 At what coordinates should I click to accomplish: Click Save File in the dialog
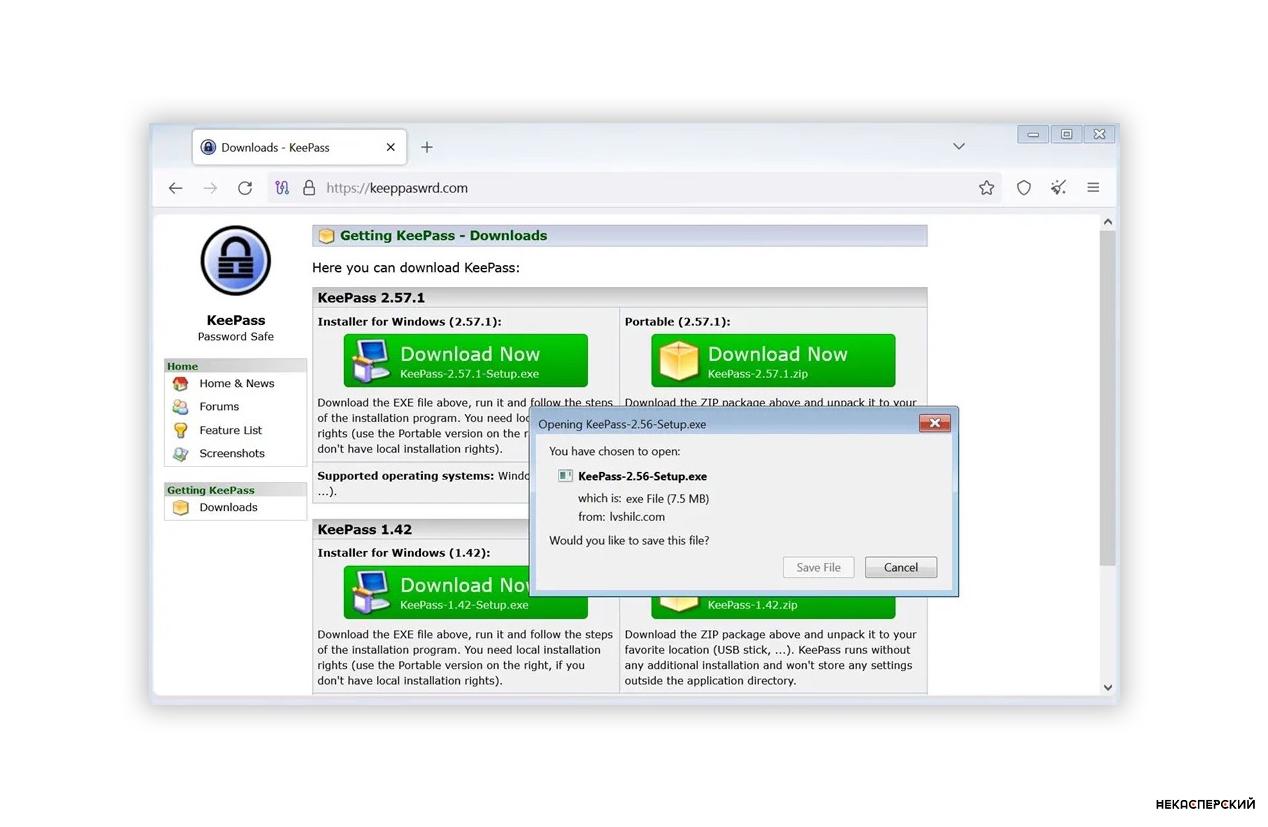[x=818, y=567]
